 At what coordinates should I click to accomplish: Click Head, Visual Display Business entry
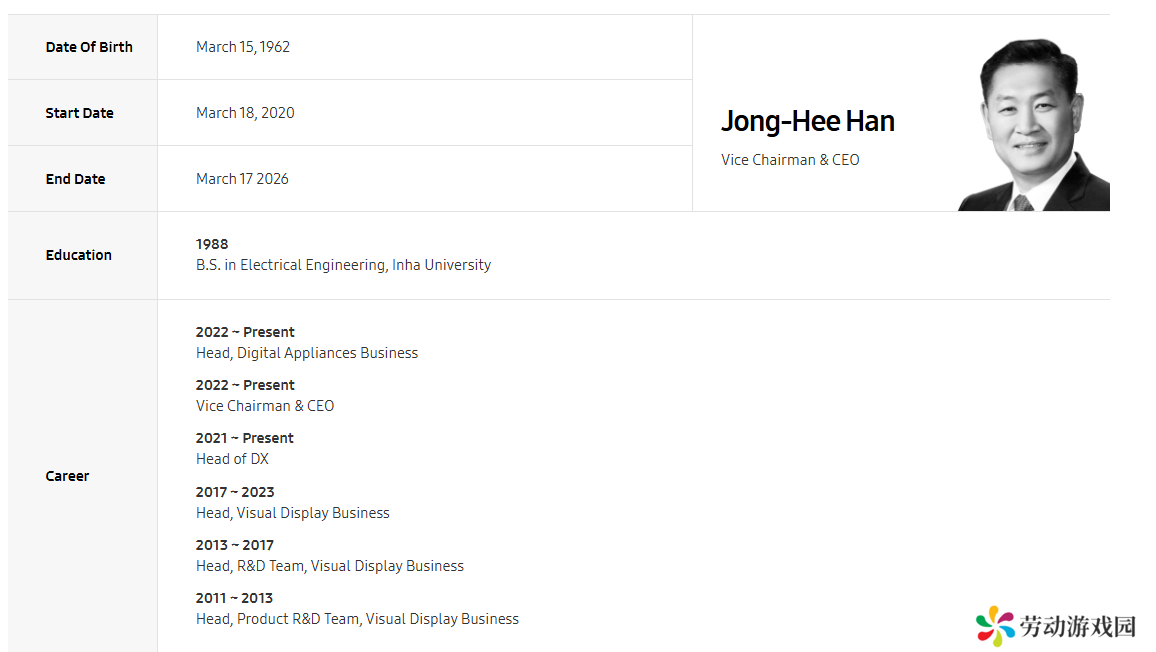click(293, 513)
